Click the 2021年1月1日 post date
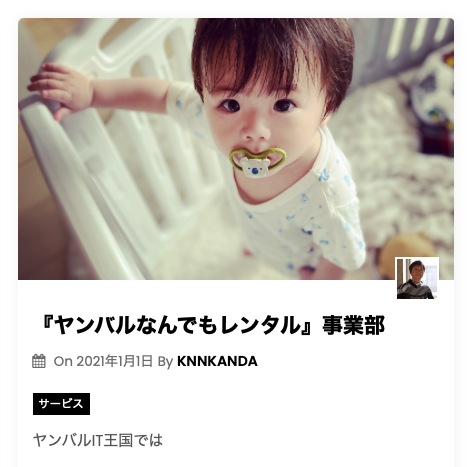474x467 pixels. (x=114, y=361)
